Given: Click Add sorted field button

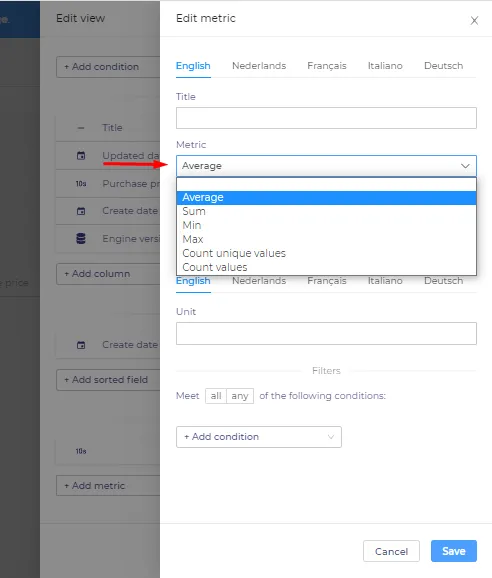Looking at the screenshot, I should [x=108, y=380].
